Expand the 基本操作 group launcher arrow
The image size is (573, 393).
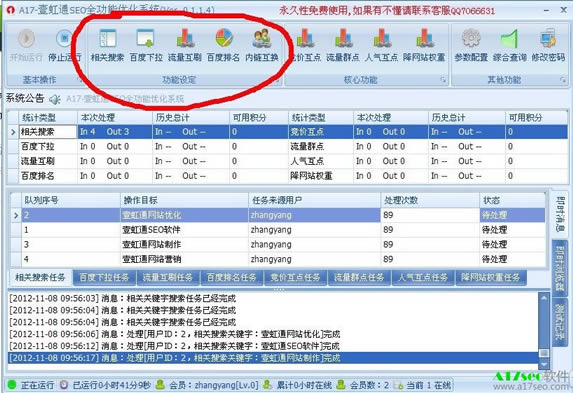tap(80, 79)
